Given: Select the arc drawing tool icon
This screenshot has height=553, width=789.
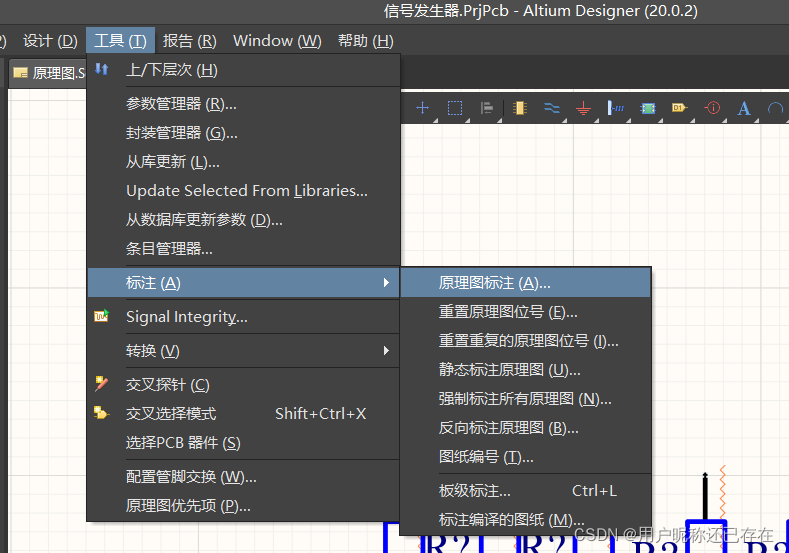Looking at the screenshot, I should pos(775,108).
